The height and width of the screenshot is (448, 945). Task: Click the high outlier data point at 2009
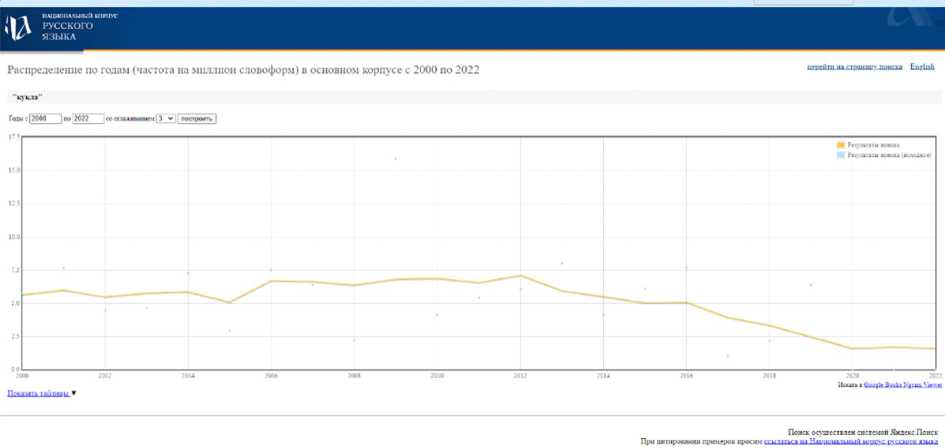pos(395,158)
